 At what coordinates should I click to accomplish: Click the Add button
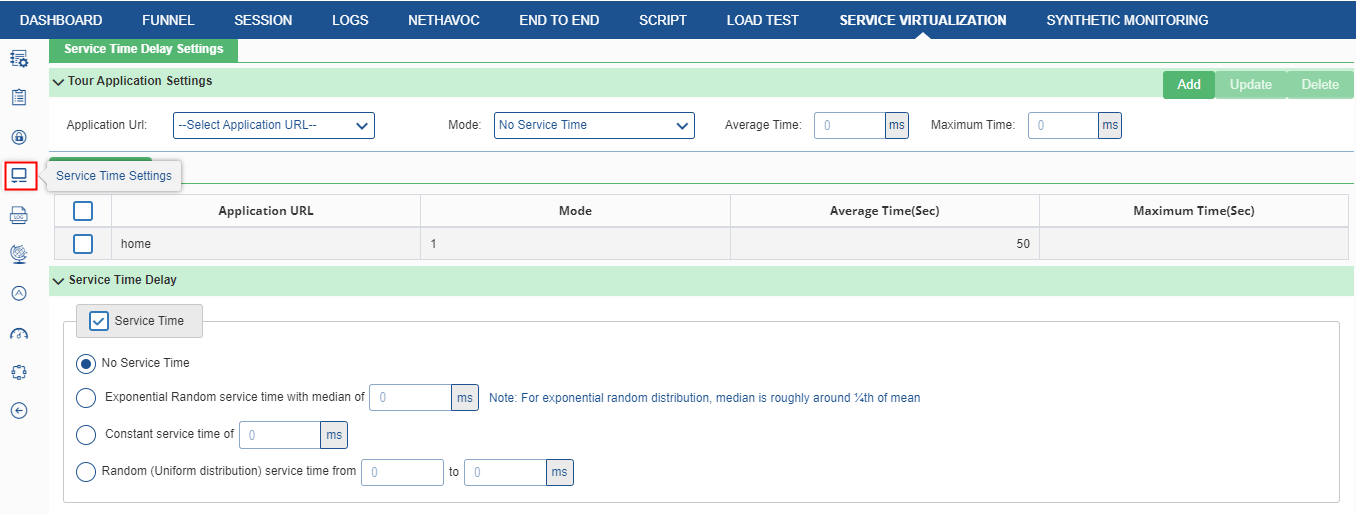(1189, 85)
